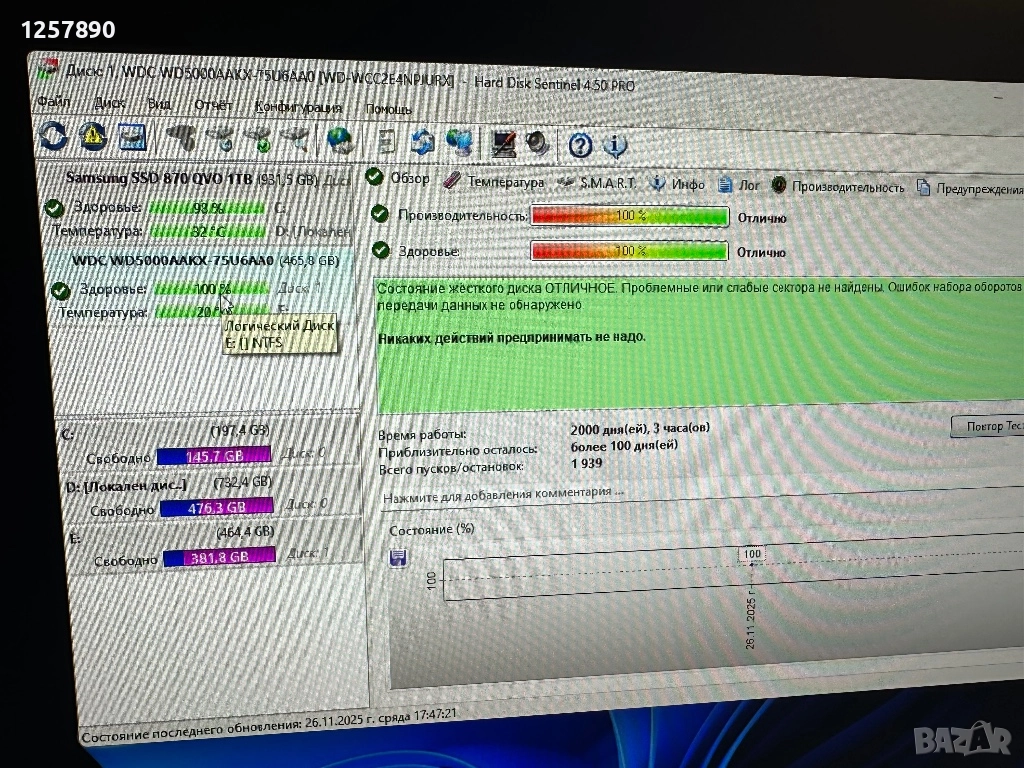The height and width of the screenshot is (768, 1024).
Task: Click the Samsung SSD health bar showing 98 %
Action: pyautogui.click(x=206, y=208)
